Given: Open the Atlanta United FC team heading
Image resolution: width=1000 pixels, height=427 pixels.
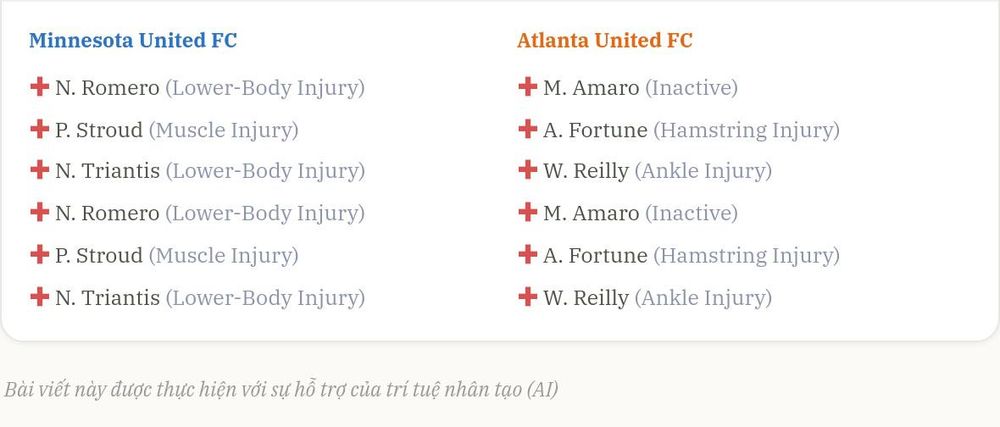Looking at the screenshot, I should click(605, 40).
